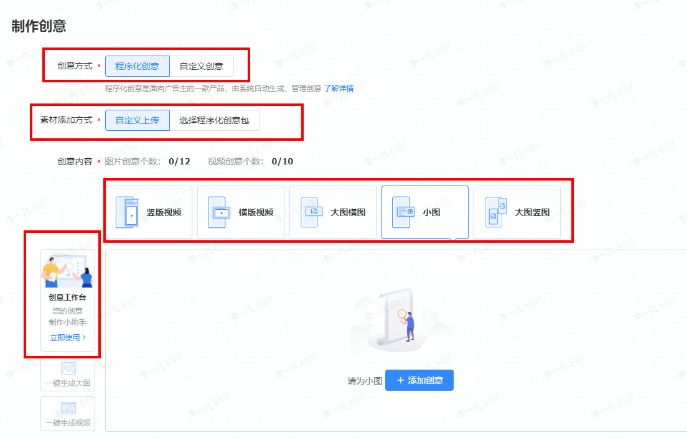This screenshot has width=687, height=440.
Task: Click the 创意工作台 title text
Action: tap(67, 298)
